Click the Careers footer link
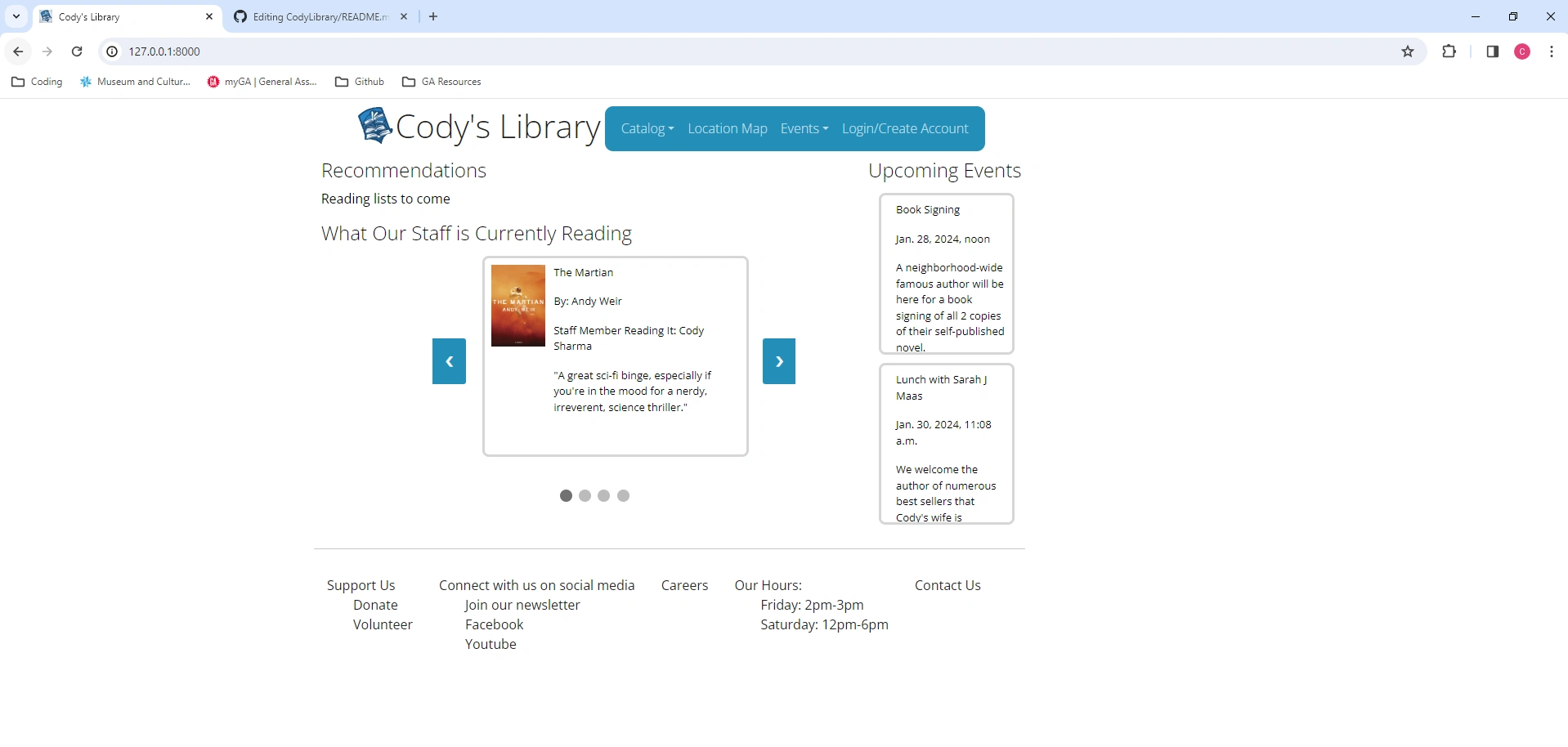Image resolution: width=1568 pixels, height=747 pixels. point(684,585)
